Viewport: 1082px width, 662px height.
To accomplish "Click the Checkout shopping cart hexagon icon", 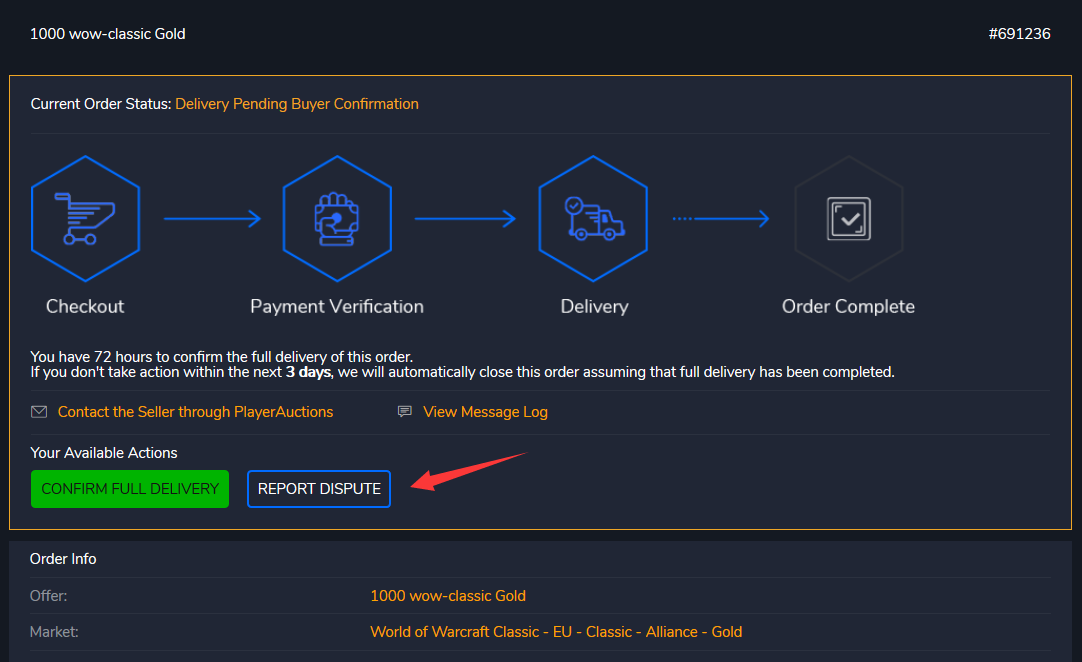I will 85,219.
